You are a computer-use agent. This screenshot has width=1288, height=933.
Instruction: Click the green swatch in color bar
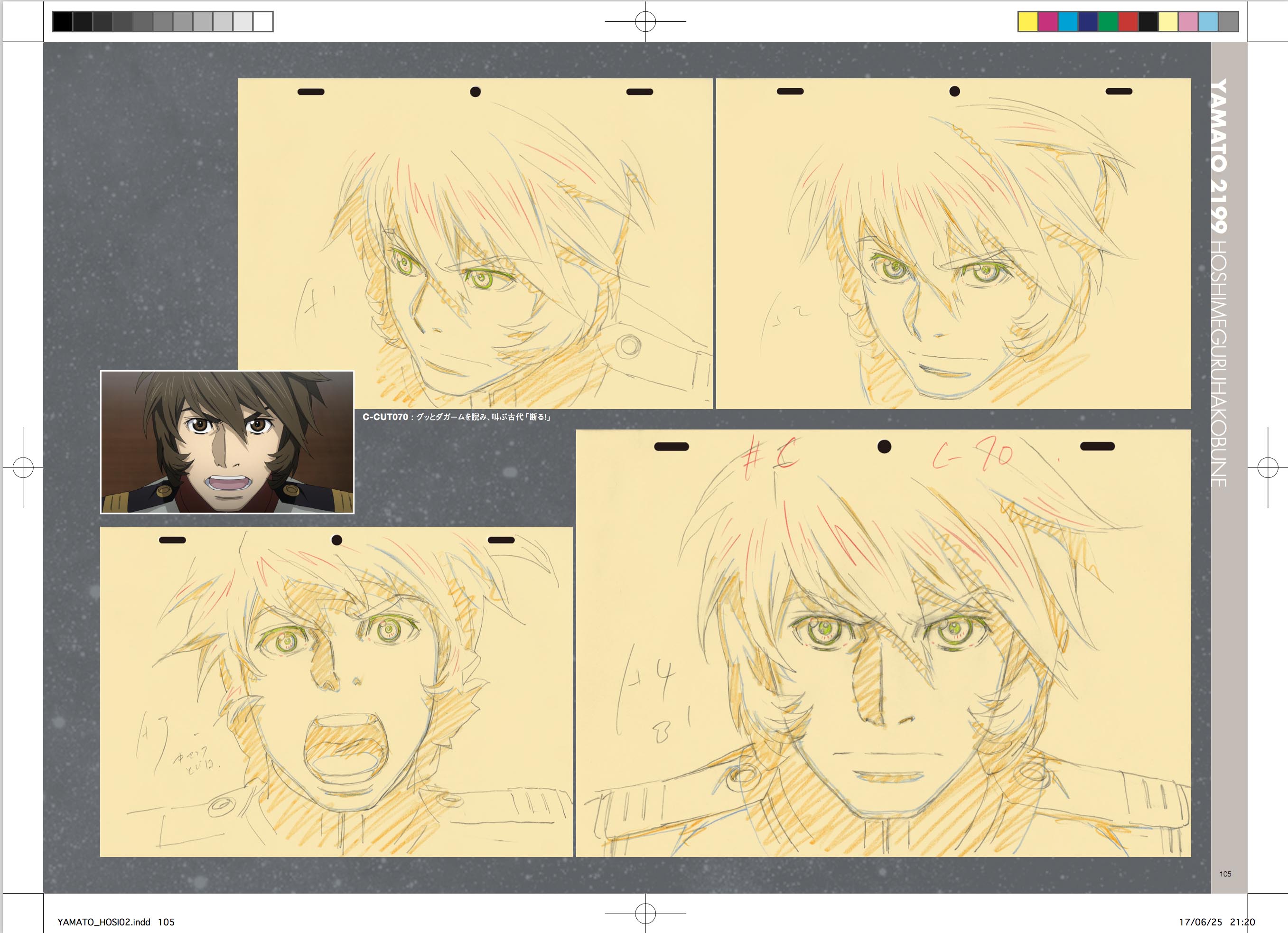pyautogui.click(x=1108, y=21)
